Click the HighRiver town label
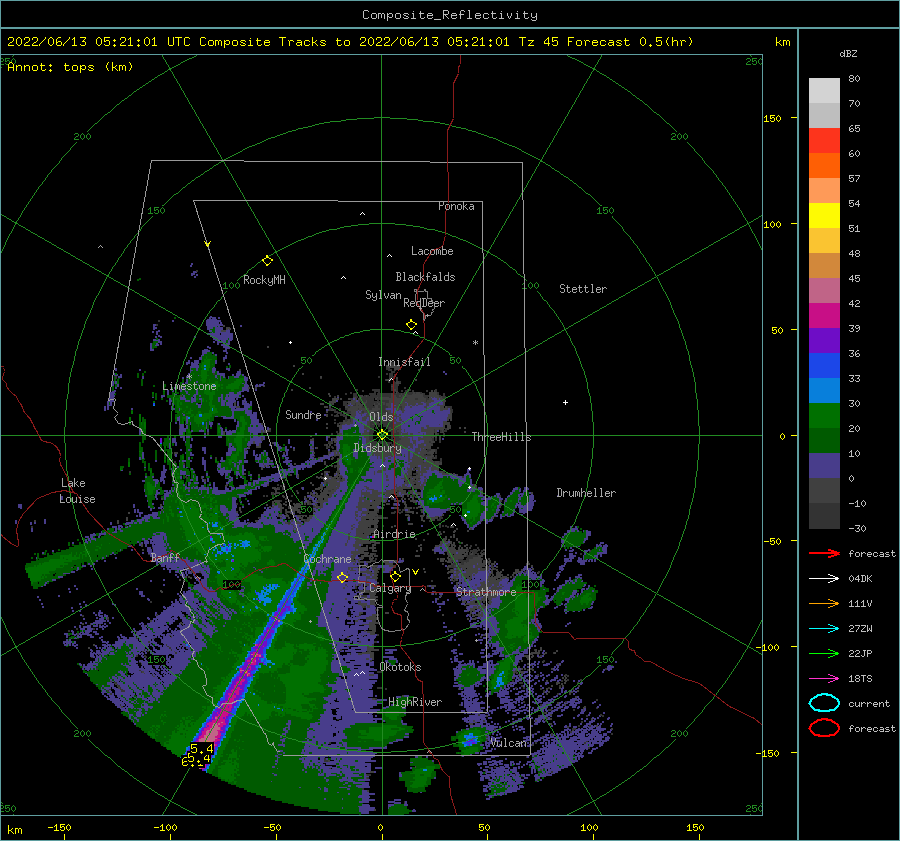The width and height of the screenshot is (900, 841). pos(415,702)
